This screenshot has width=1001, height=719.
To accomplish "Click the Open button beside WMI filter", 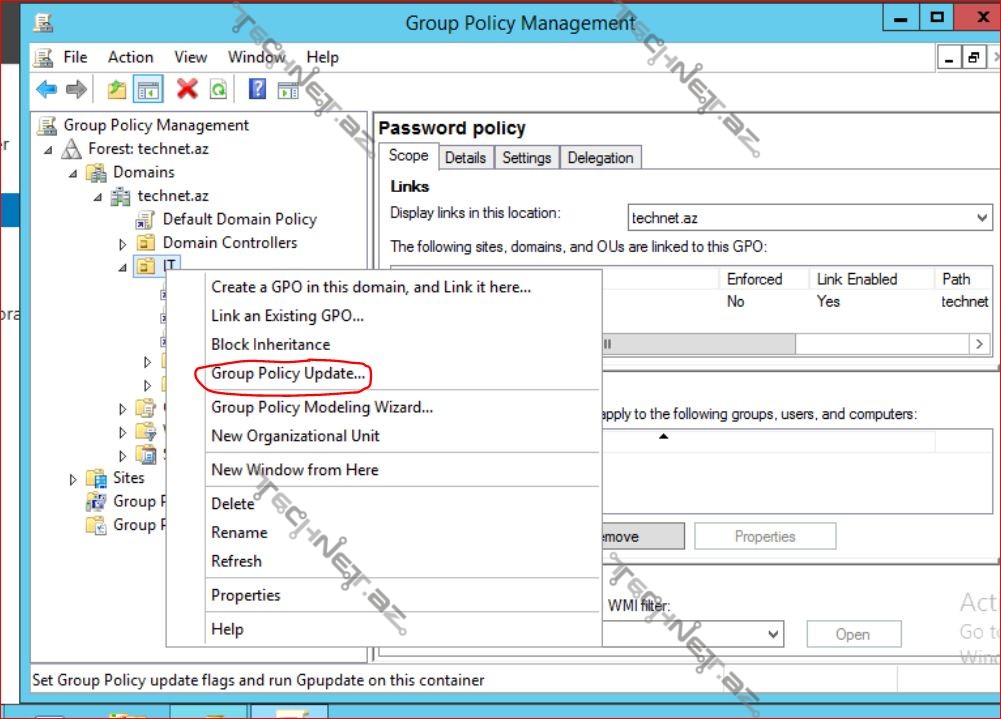I will [853, 634].
